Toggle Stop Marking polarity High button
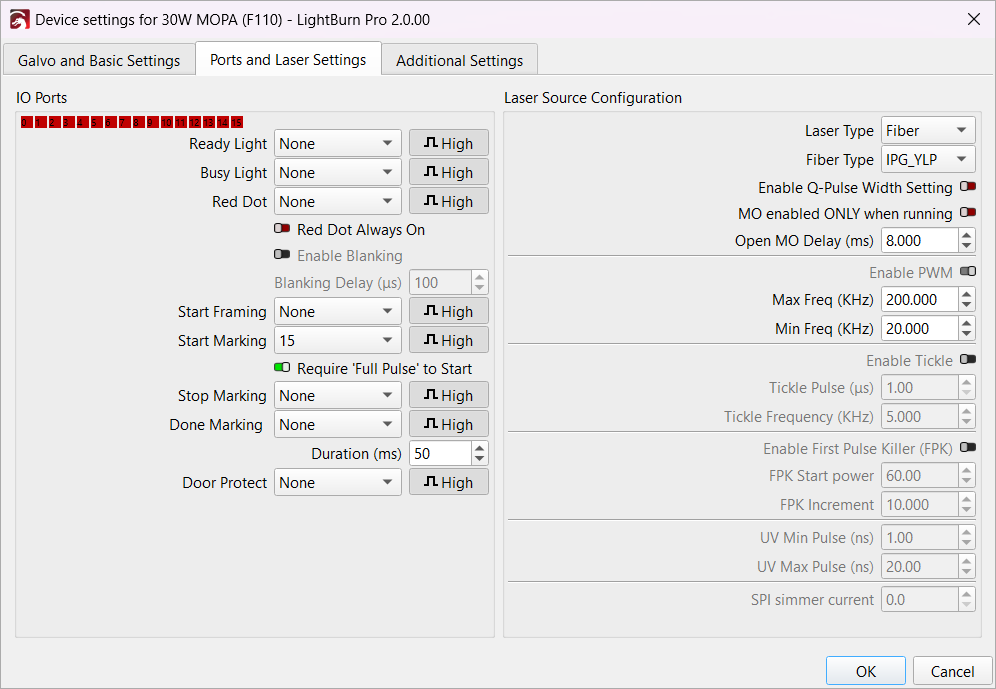The image size is (996, 689). [x=448, y=396]
